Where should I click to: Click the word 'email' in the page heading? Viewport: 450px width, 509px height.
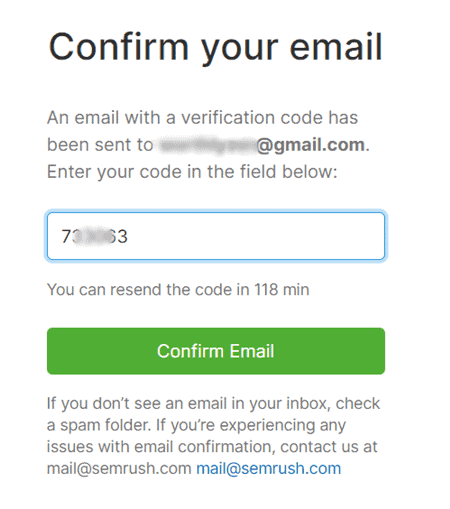336,47
